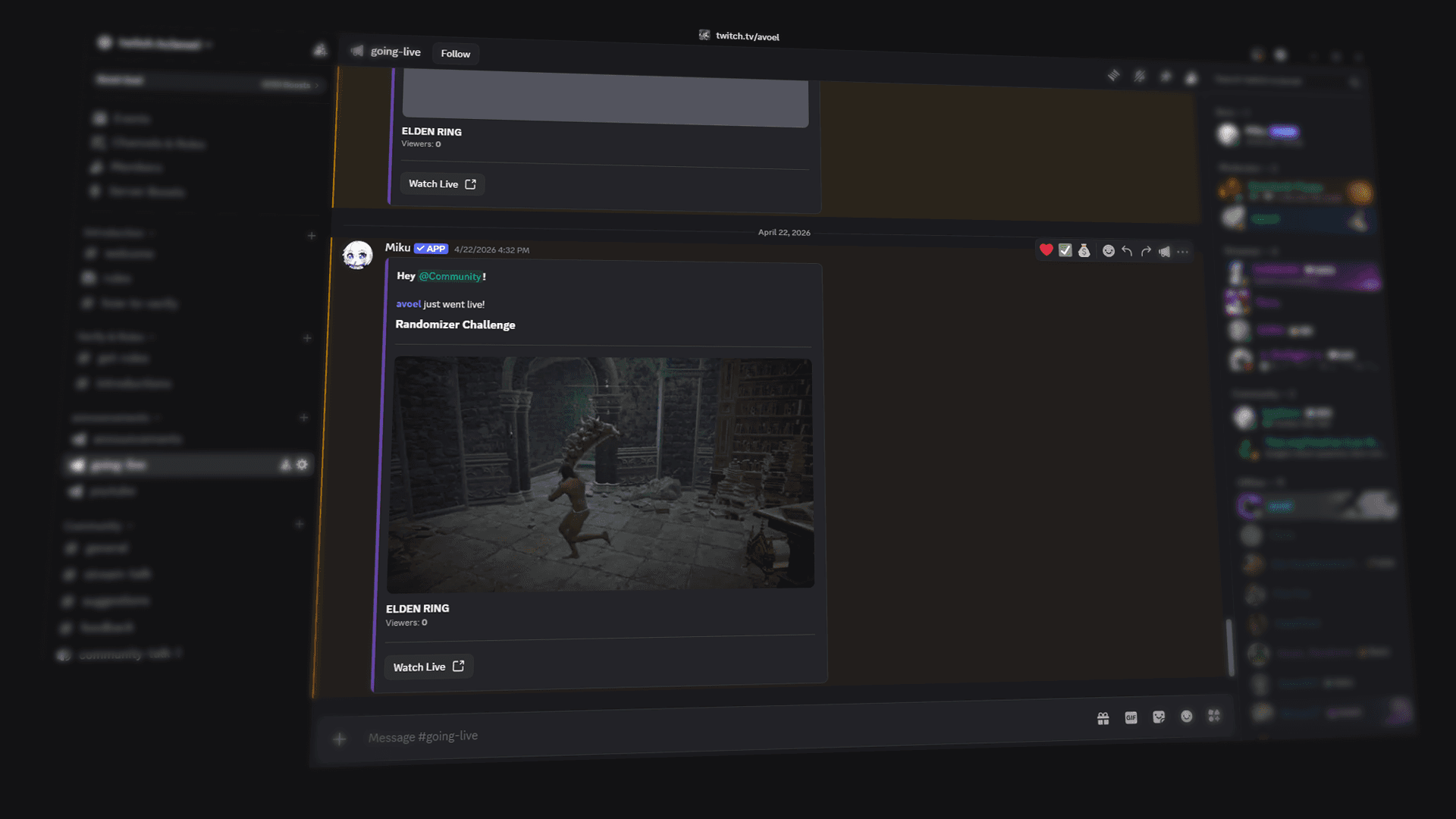
Task: Open the sticker picker icon
Action: [1159, 717]
